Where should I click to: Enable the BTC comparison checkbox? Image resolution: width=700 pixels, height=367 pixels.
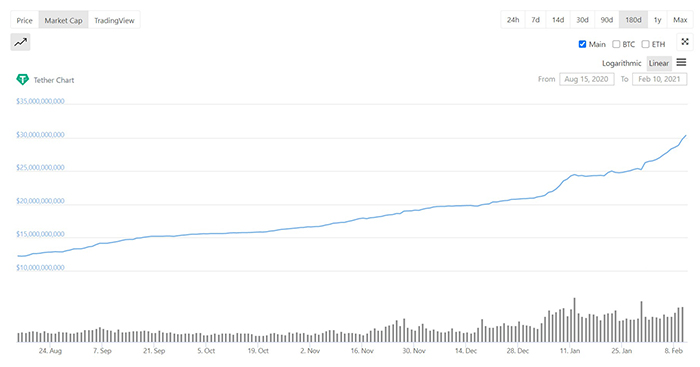(616, 44)
